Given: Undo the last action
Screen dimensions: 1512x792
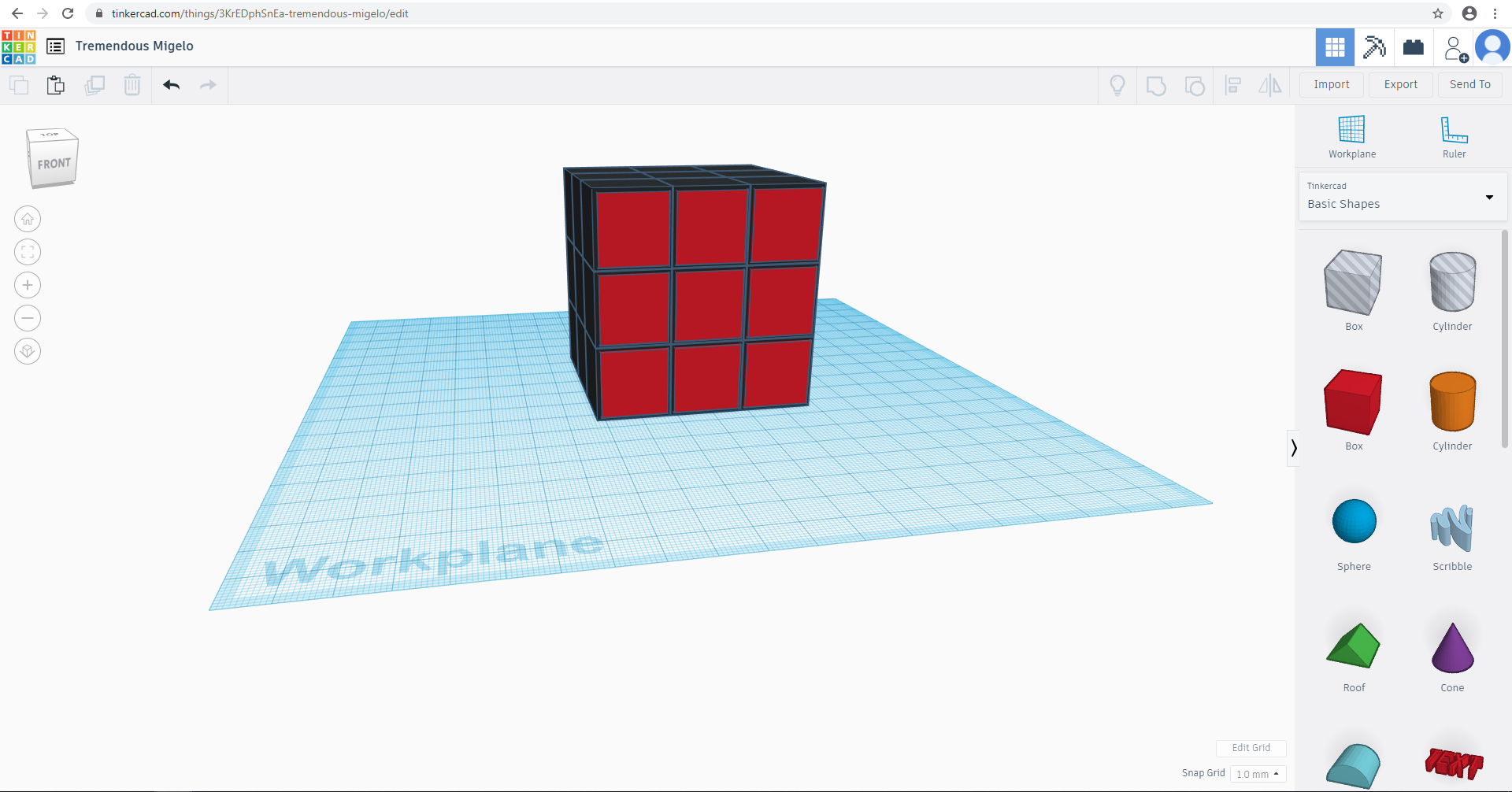Looking at the screenshot, I should (171, 85).
